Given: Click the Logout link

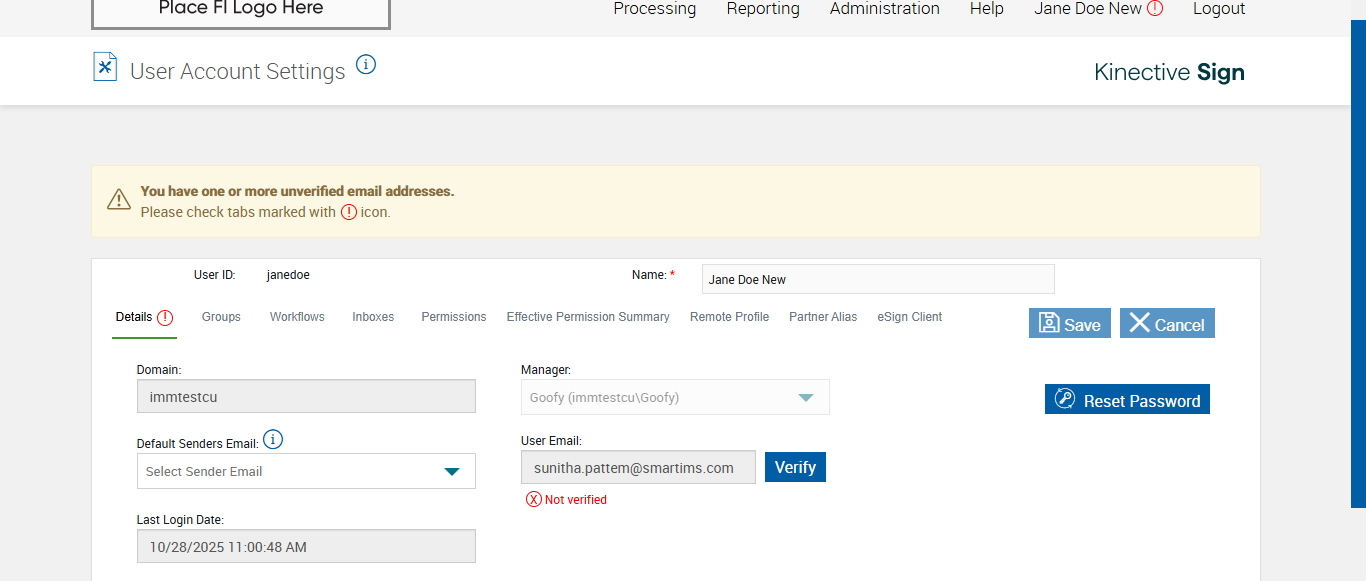Looking at the screenshot, I should [x=1219, y=9].
